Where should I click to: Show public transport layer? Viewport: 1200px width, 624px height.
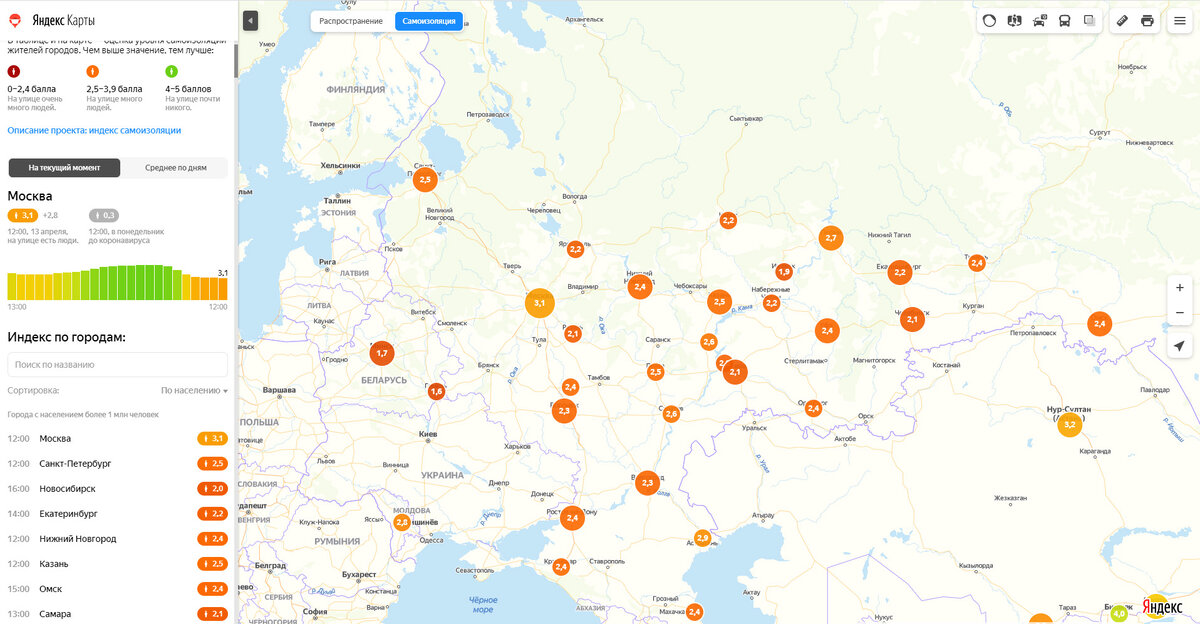coord(1065,20)
